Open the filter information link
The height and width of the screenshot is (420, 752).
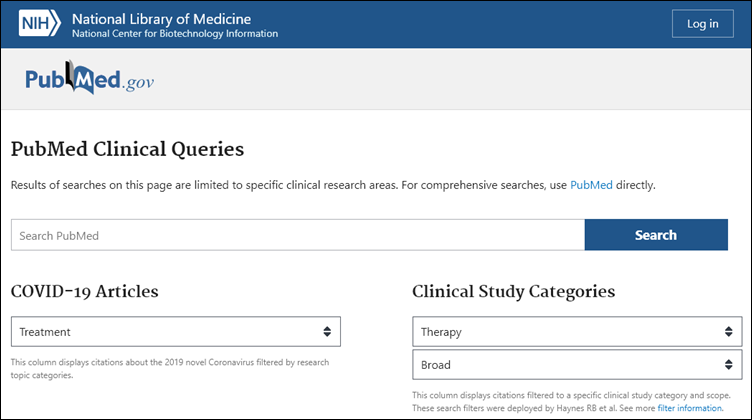(689, 408)
